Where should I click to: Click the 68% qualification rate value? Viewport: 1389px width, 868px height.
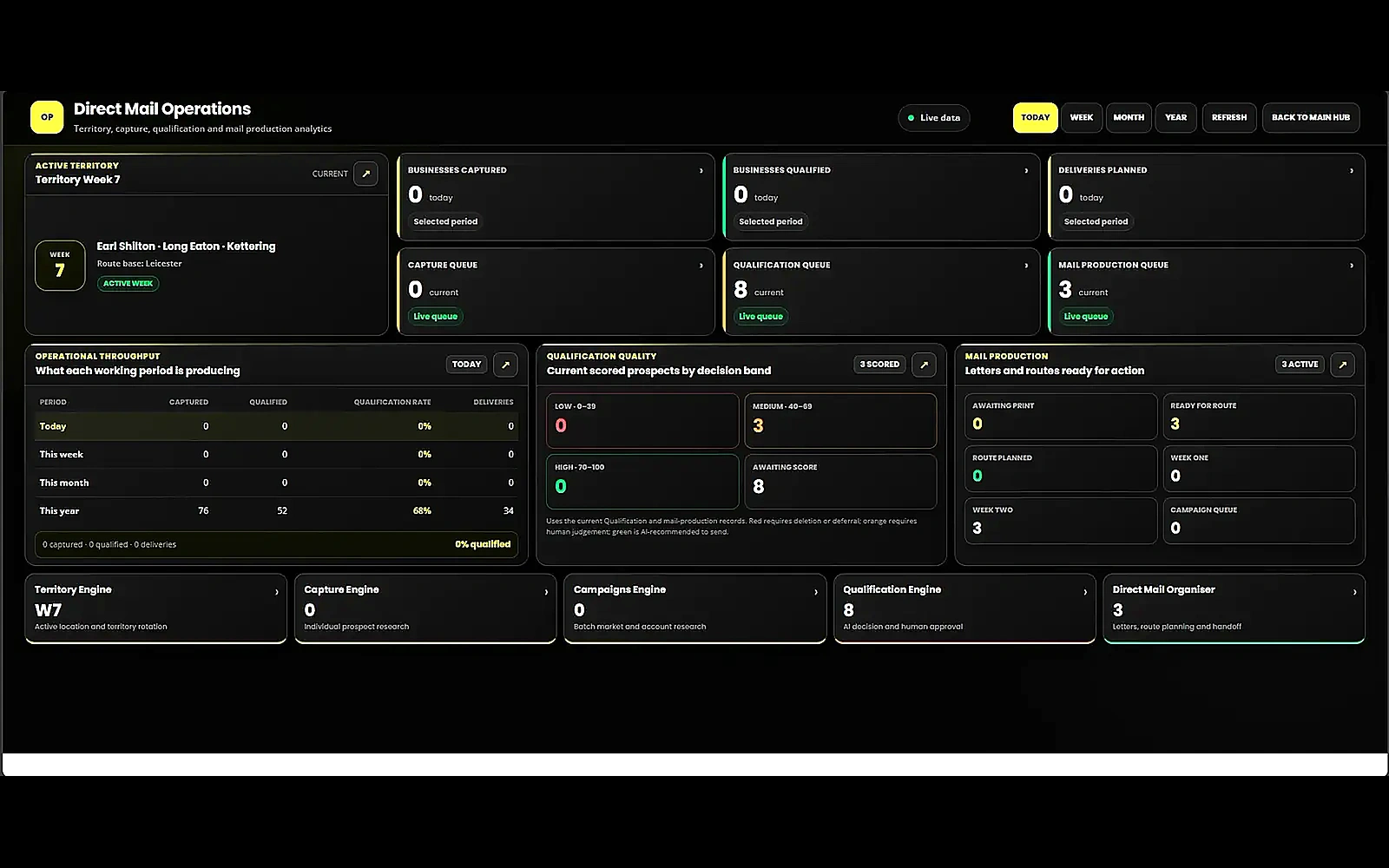[x=422, y=511]
